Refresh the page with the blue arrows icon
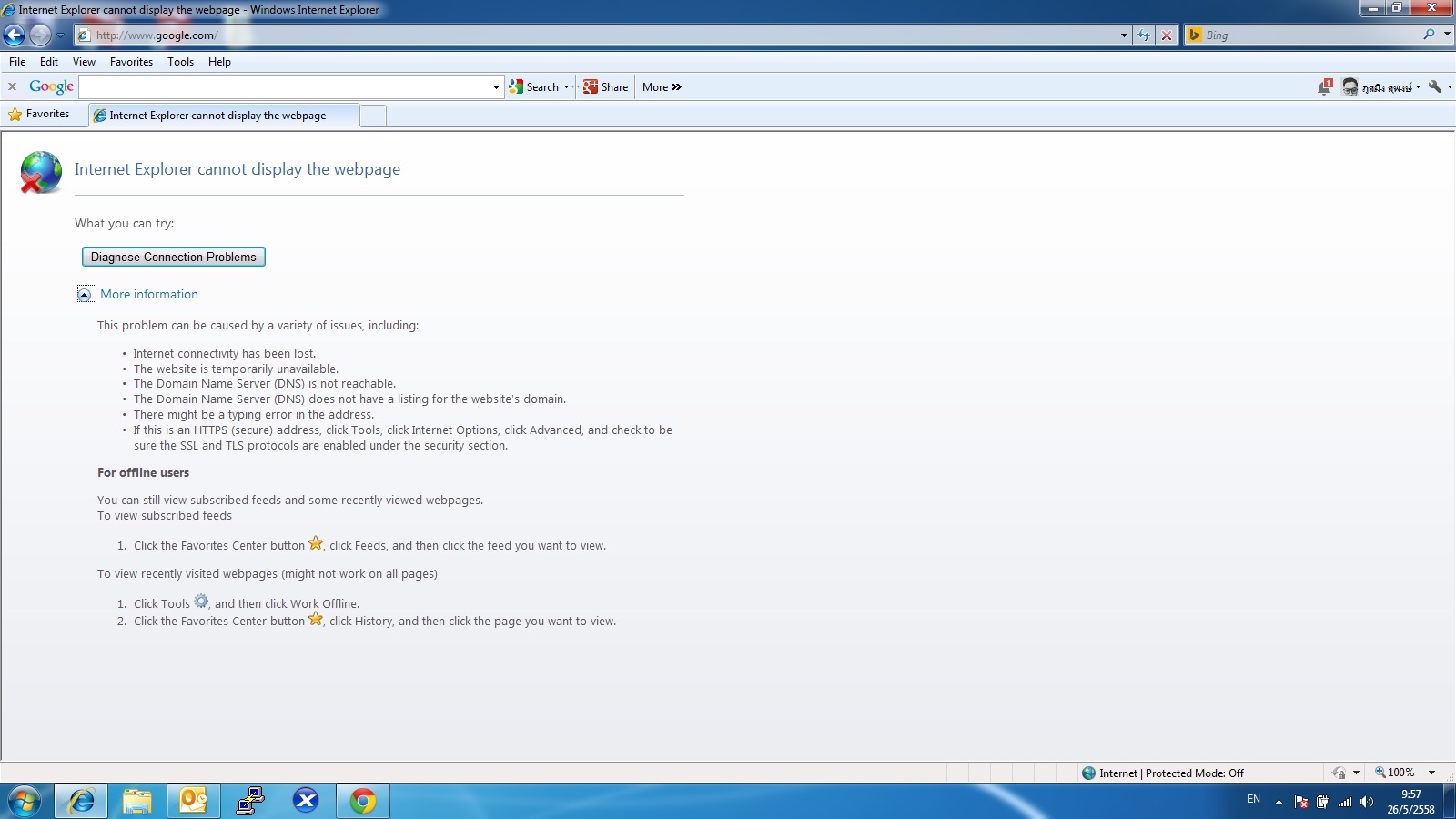This screenshot has width=1456, height=819. point(1144,35)
